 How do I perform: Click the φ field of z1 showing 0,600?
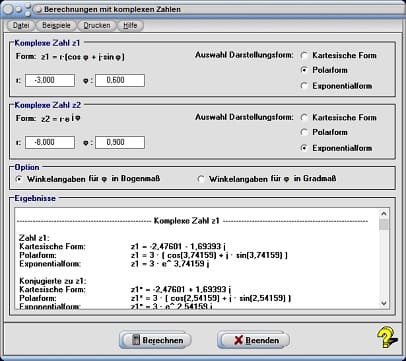120,80
